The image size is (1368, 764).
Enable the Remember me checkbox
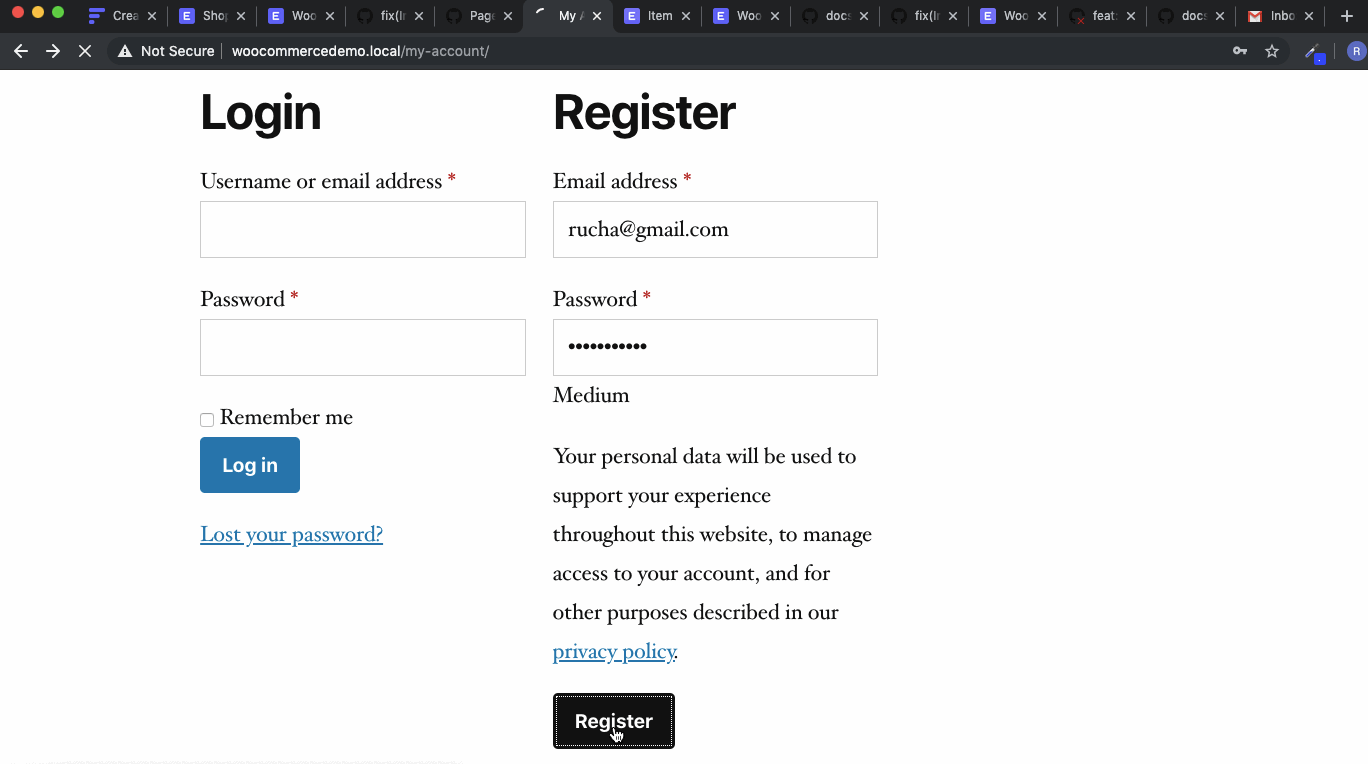pyautogui.click(x=206, y=419)
